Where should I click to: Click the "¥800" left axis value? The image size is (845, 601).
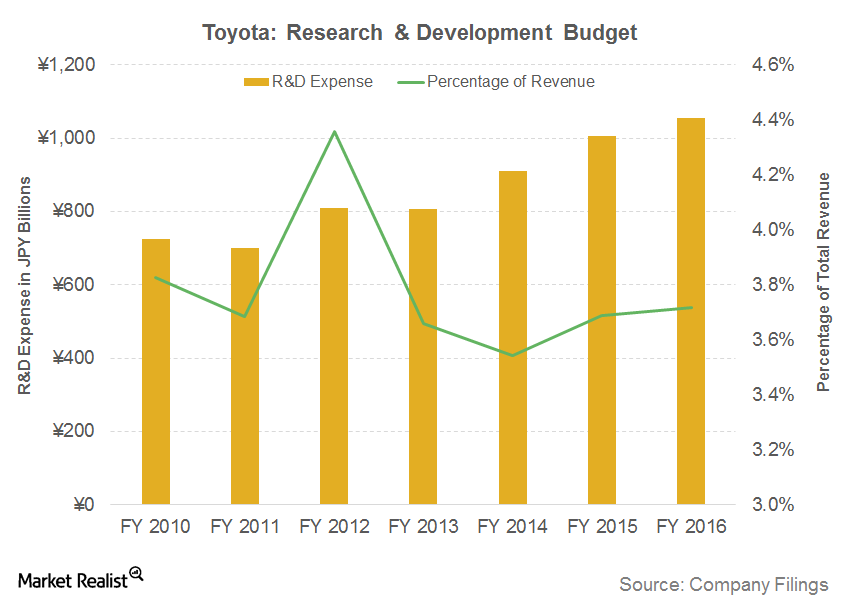tap(73, 211)
